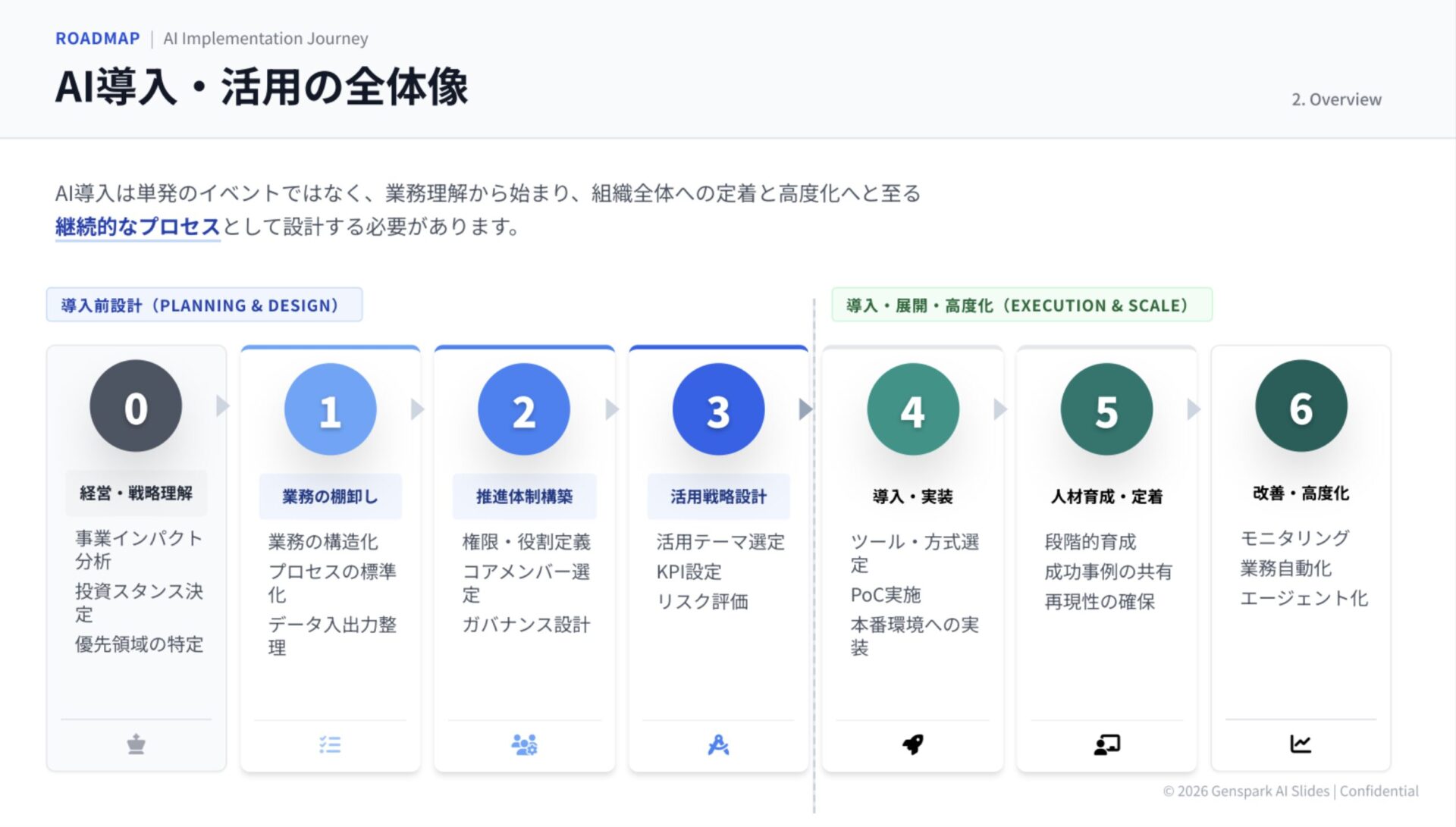
Task: Click the line chart icon in card 6
Action: click(1301, 744)
